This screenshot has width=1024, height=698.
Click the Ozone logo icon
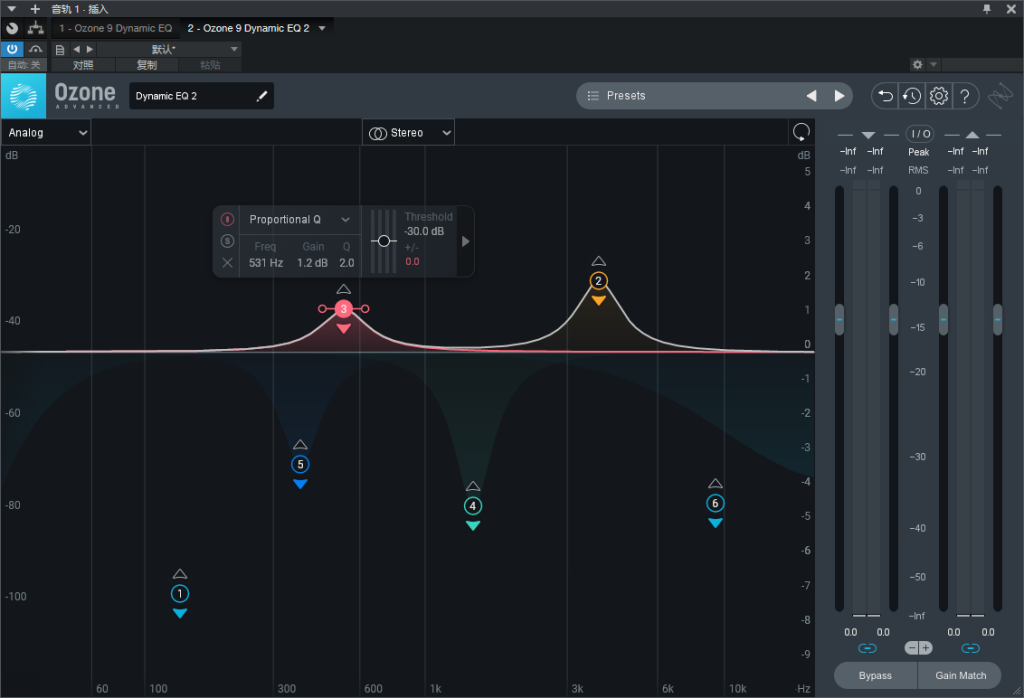[24, 96]
